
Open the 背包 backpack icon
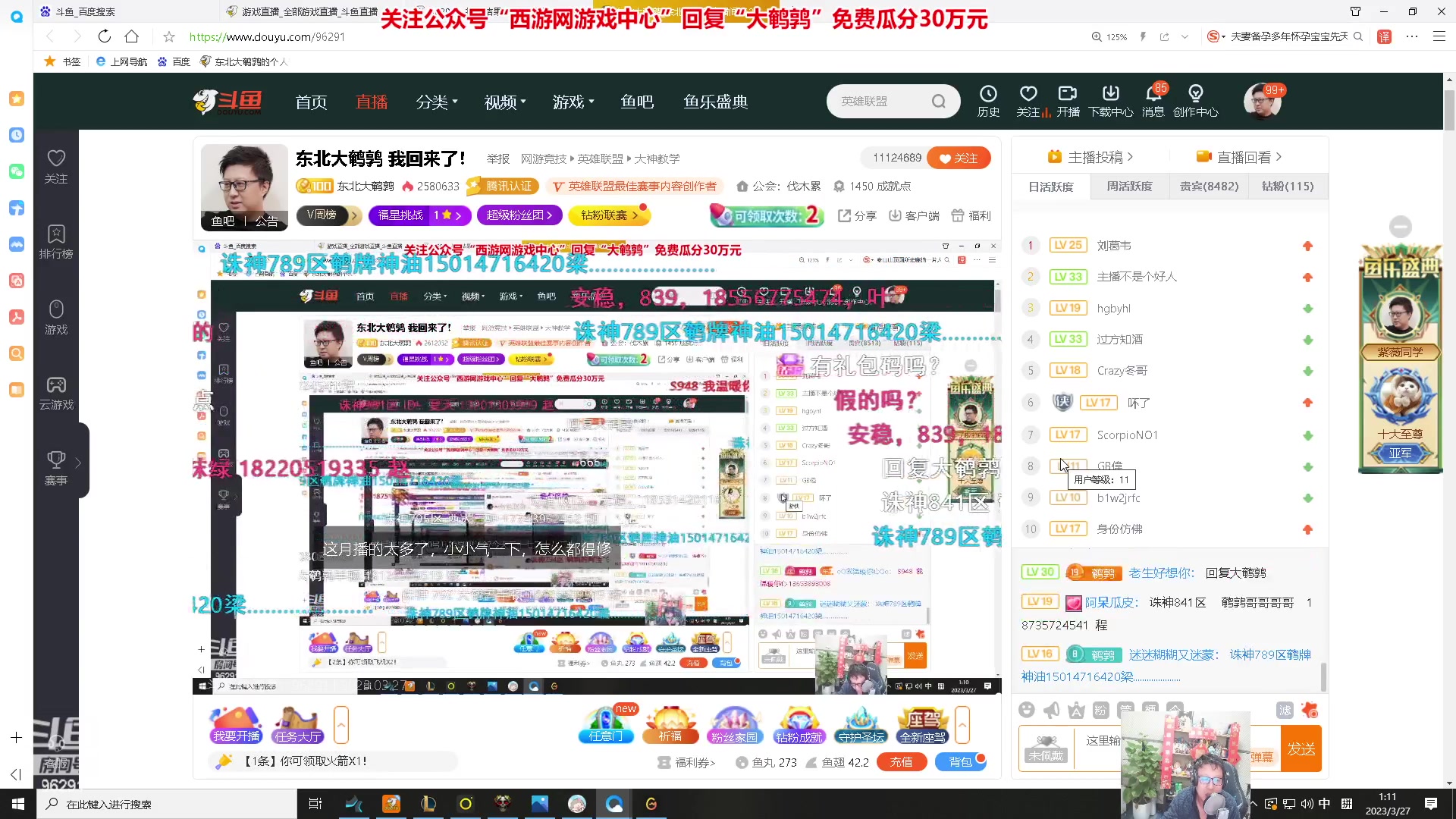tap(961, 761)
